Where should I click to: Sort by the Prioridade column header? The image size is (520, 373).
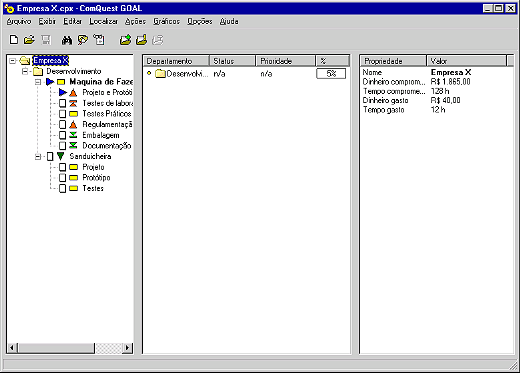[x=286, y=61]
